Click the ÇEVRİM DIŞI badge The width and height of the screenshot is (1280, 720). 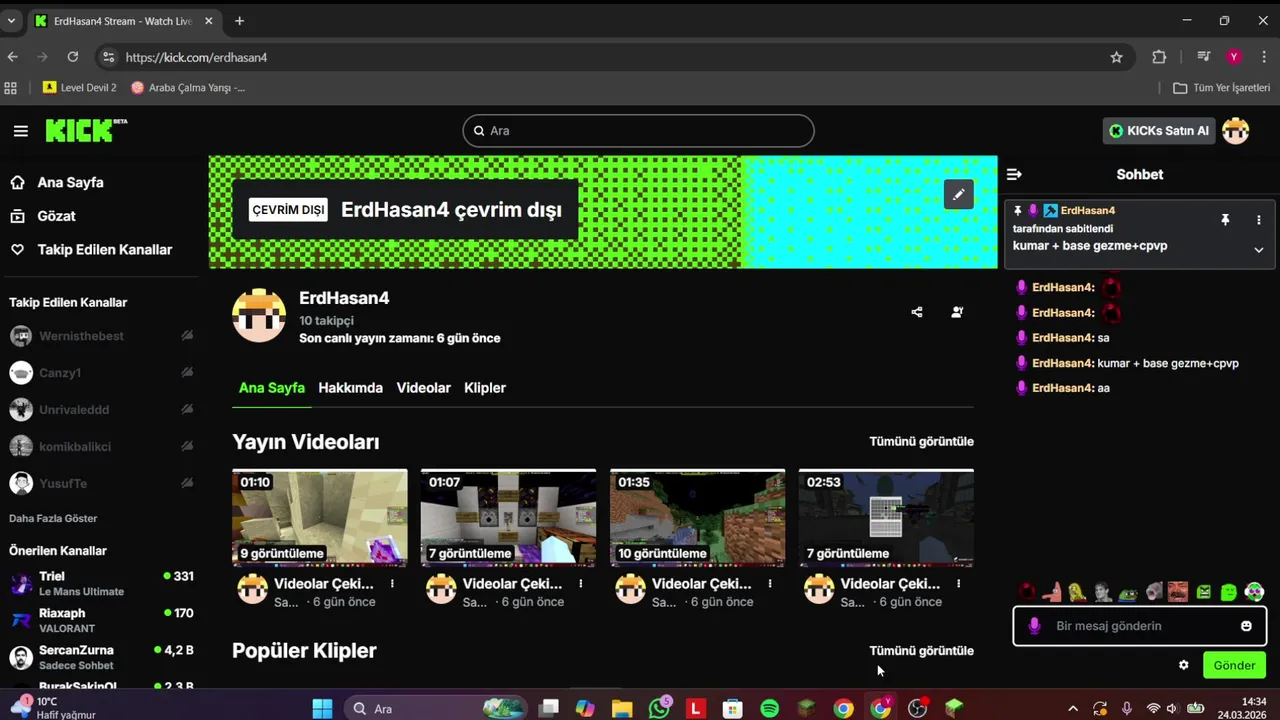(288, 210)
